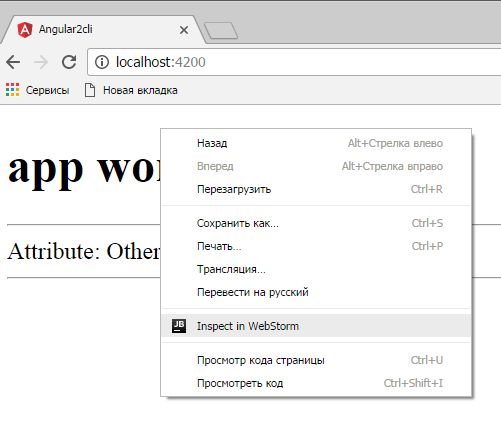Viewport: 501px width, 422px height.
Task: Click the Angular logo favicon on the tab
Action: pyautogui.click(x=25, y=30)
